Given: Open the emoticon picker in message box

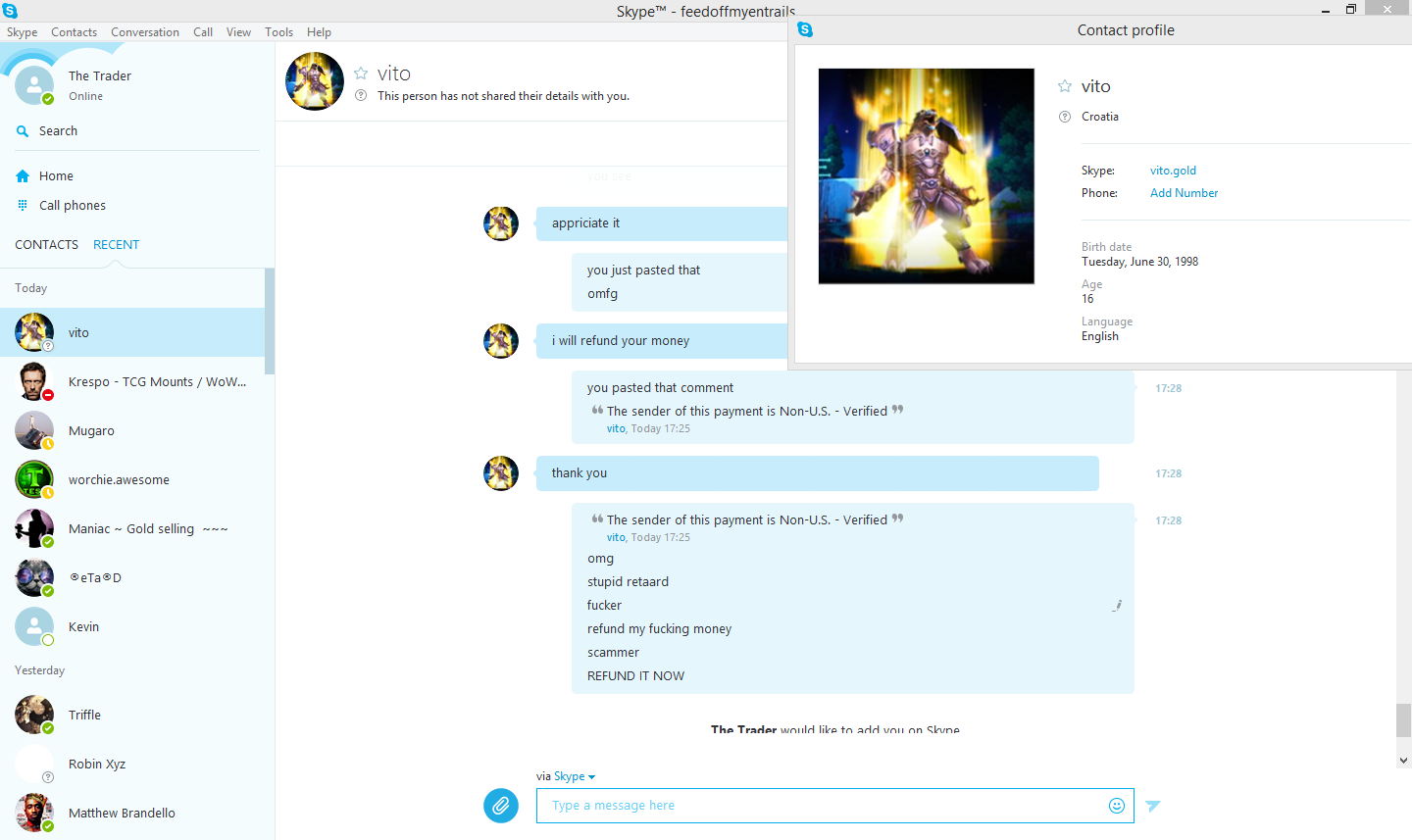Looking at the screenshot, I should (1116, 806).
